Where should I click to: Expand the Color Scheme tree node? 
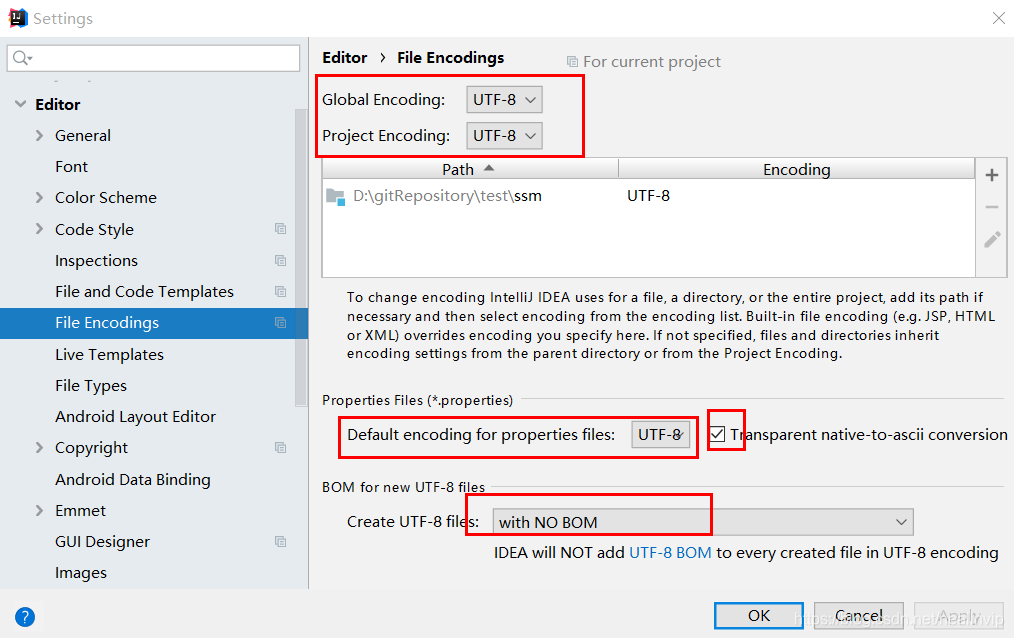click(x=39, y=197)
